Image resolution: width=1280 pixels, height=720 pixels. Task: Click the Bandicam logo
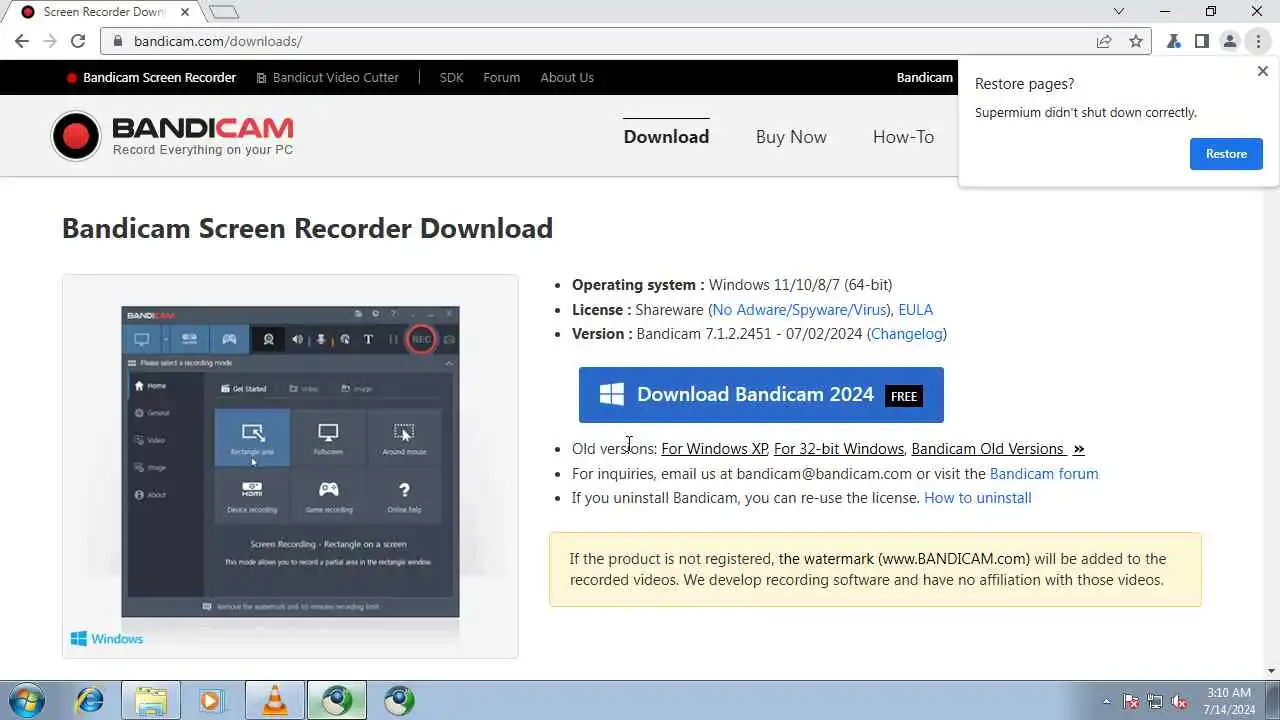[x=172, y=136]
